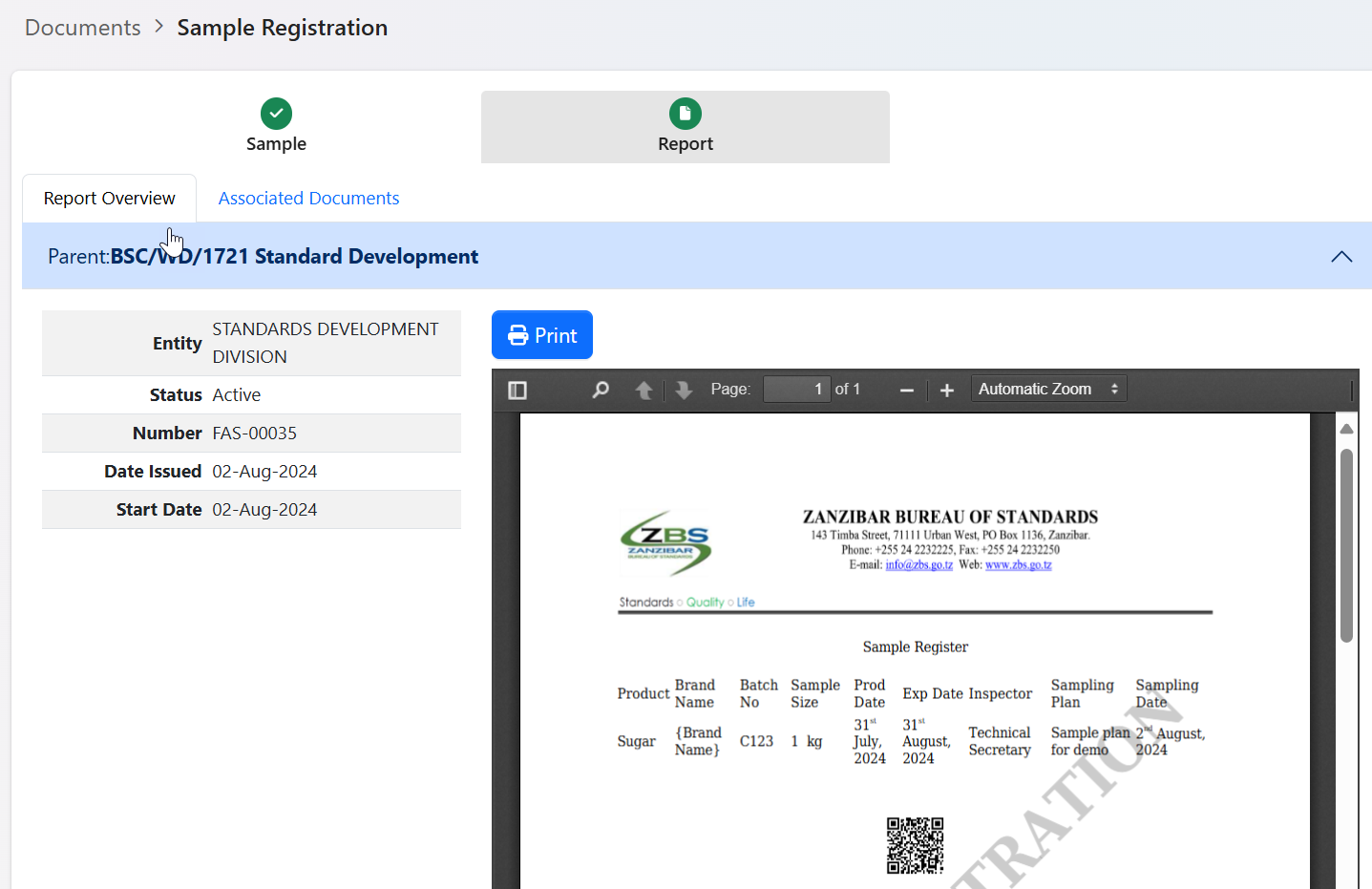Toggle the PDF viewer sidebar

[517, 390]
